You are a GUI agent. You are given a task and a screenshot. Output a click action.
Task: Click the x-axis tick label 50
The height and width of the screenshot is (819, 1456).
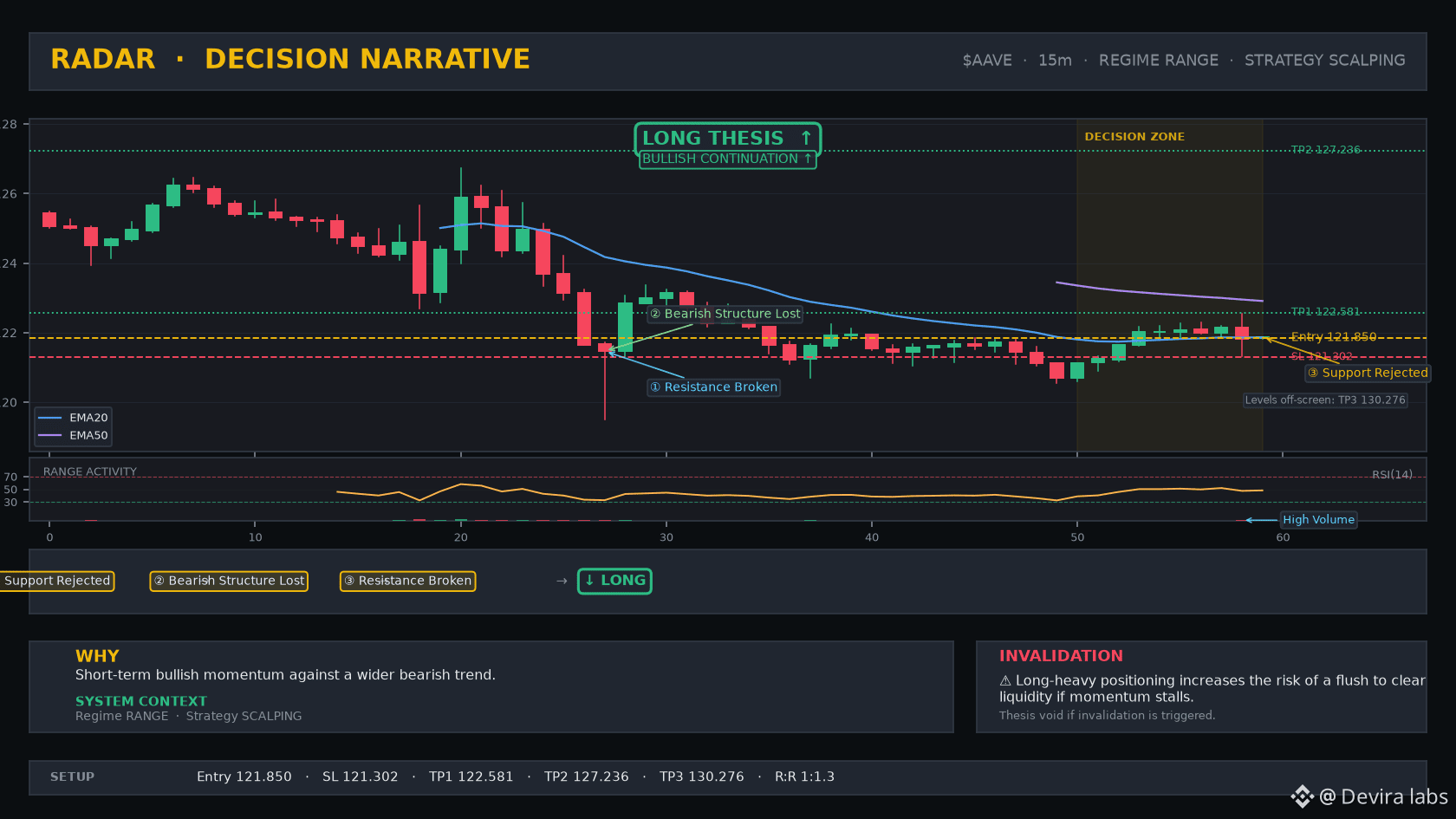click(x=1077, y=537)
